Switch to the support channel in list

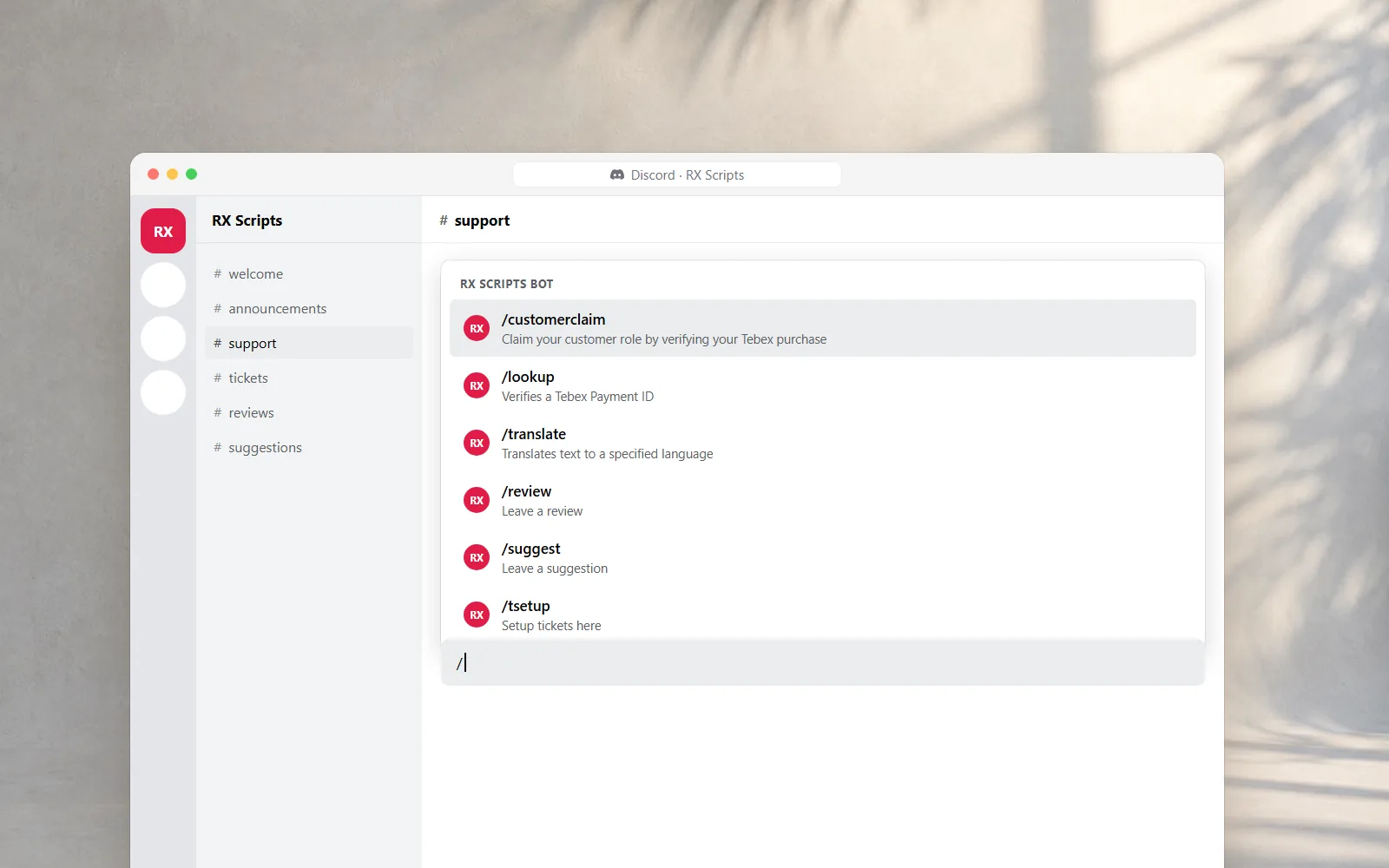point(309,343)
